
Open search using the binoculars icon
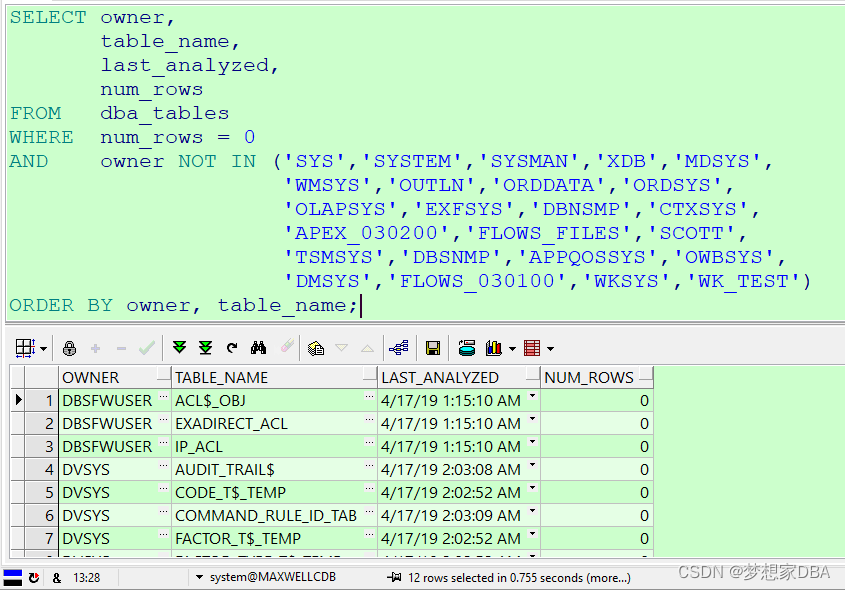257,345
